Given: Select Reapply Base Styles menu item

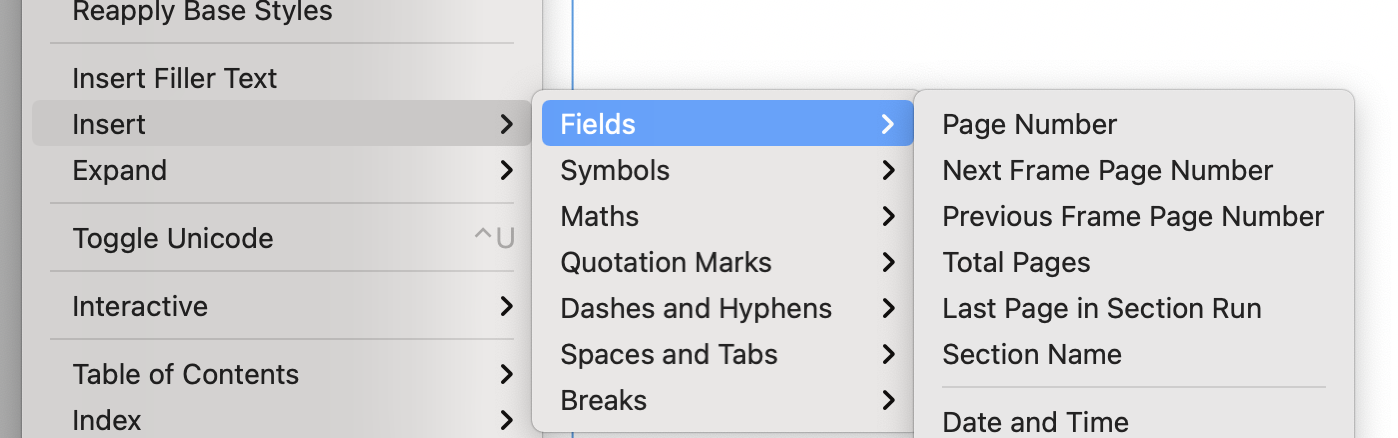Looking at the screenshot, I should click(202, 12).
